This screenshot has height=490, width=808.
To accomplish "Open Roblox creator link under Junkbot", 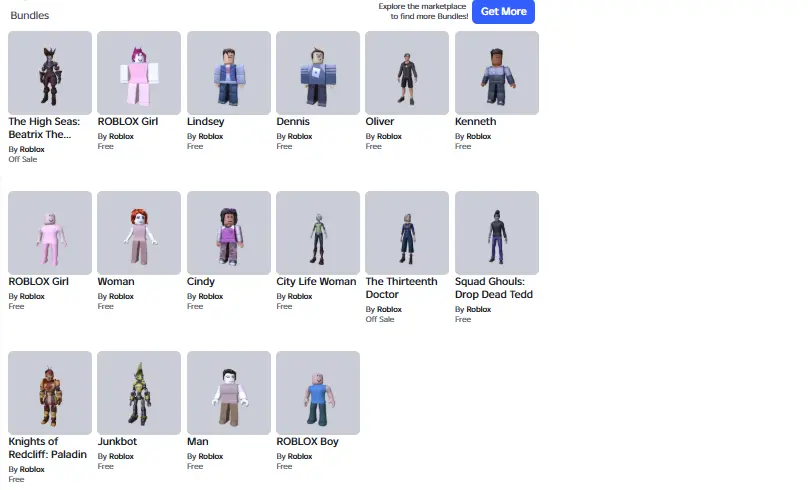I will click(x=122, y=457).
